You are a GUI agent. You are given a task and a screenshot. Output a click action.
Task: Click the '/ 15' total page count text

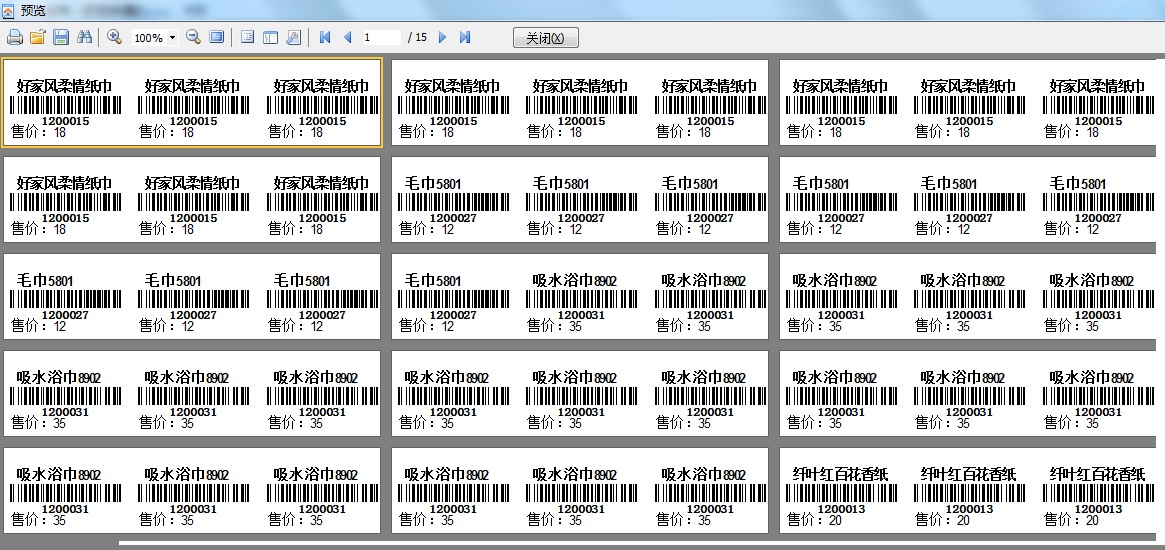tap(418, 37)
